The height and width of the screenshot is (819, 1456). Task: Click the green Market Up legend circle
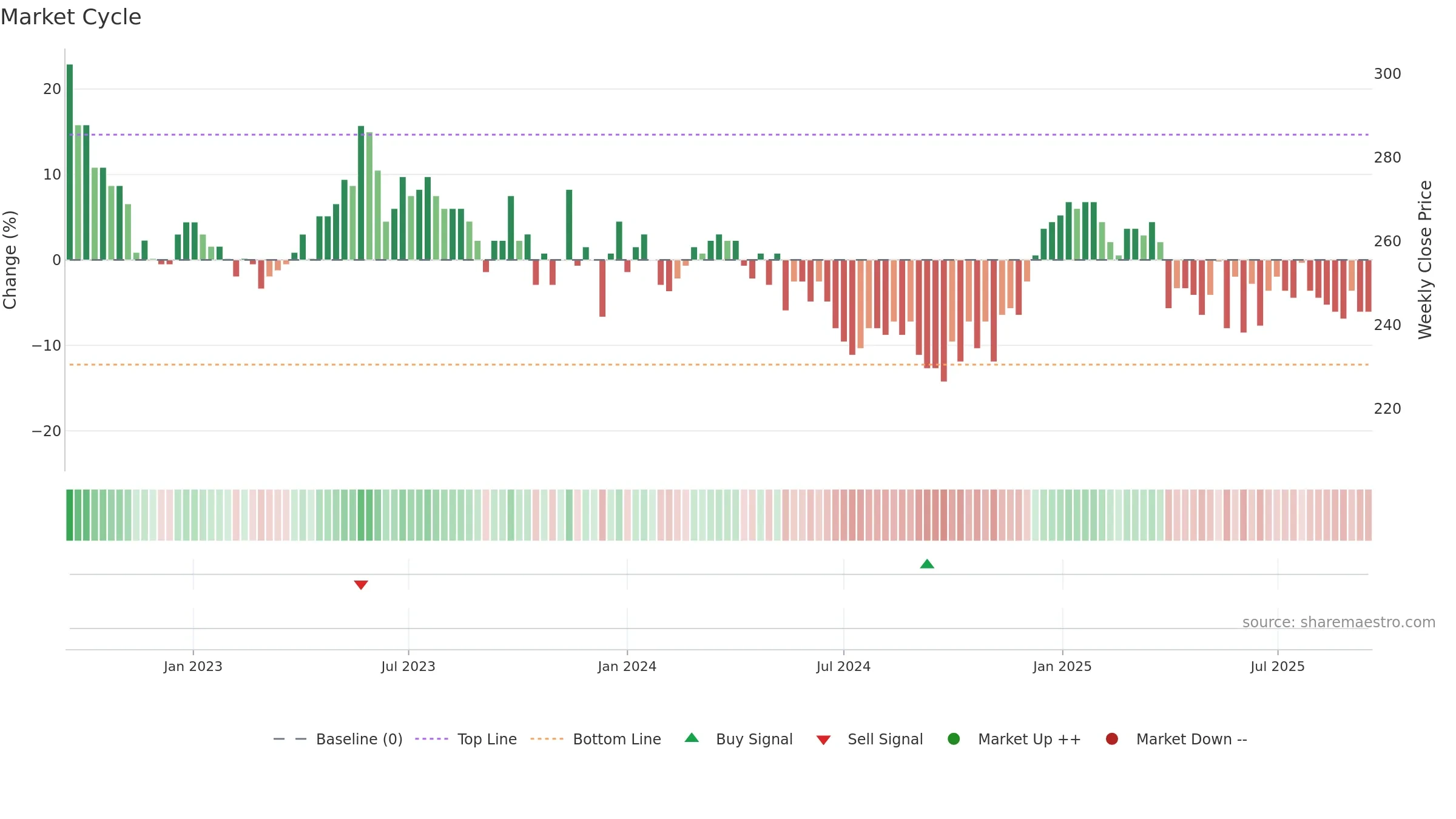point(954,739)
